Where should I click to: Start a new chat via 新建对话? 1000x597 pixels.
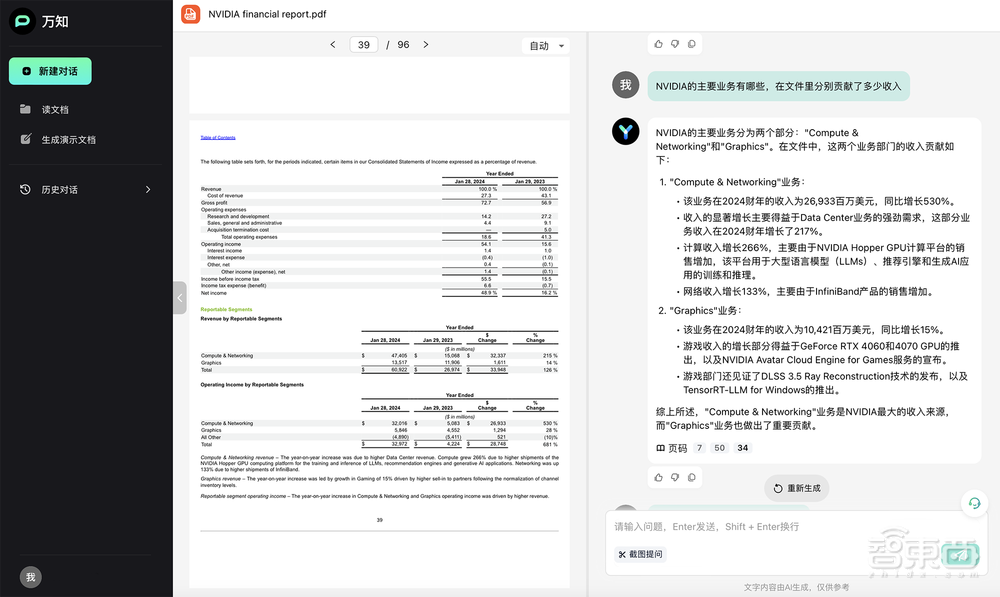[50, 71]
